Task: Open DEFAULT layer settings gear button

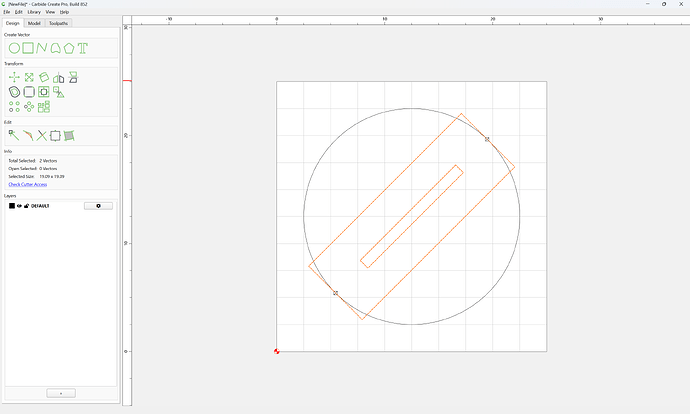Action: [x=98, y=206]
